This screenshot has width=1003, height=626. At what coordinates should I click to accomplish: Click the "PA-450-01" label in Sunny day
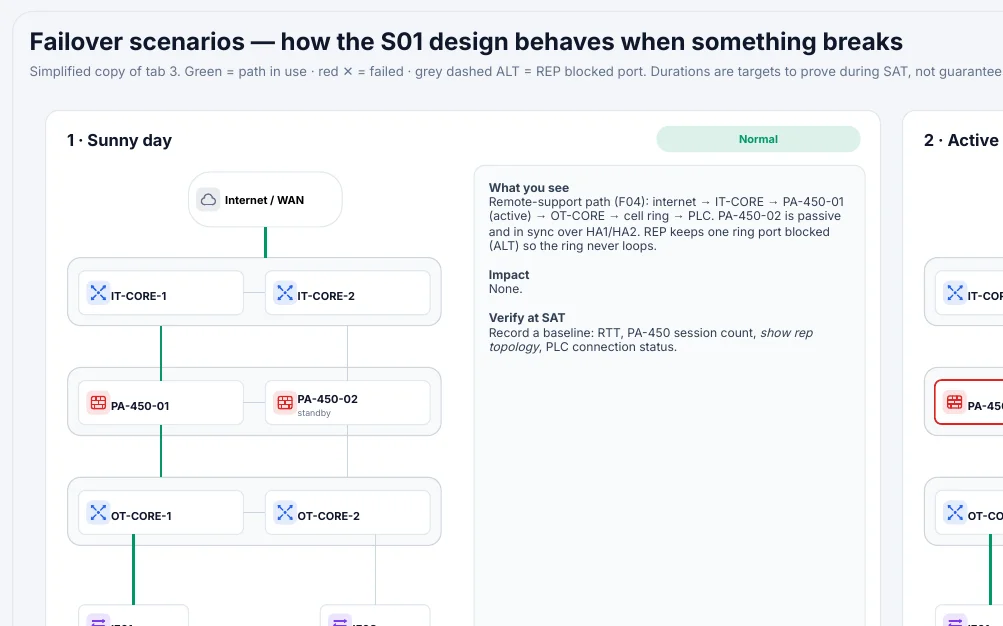click(140, 406)
